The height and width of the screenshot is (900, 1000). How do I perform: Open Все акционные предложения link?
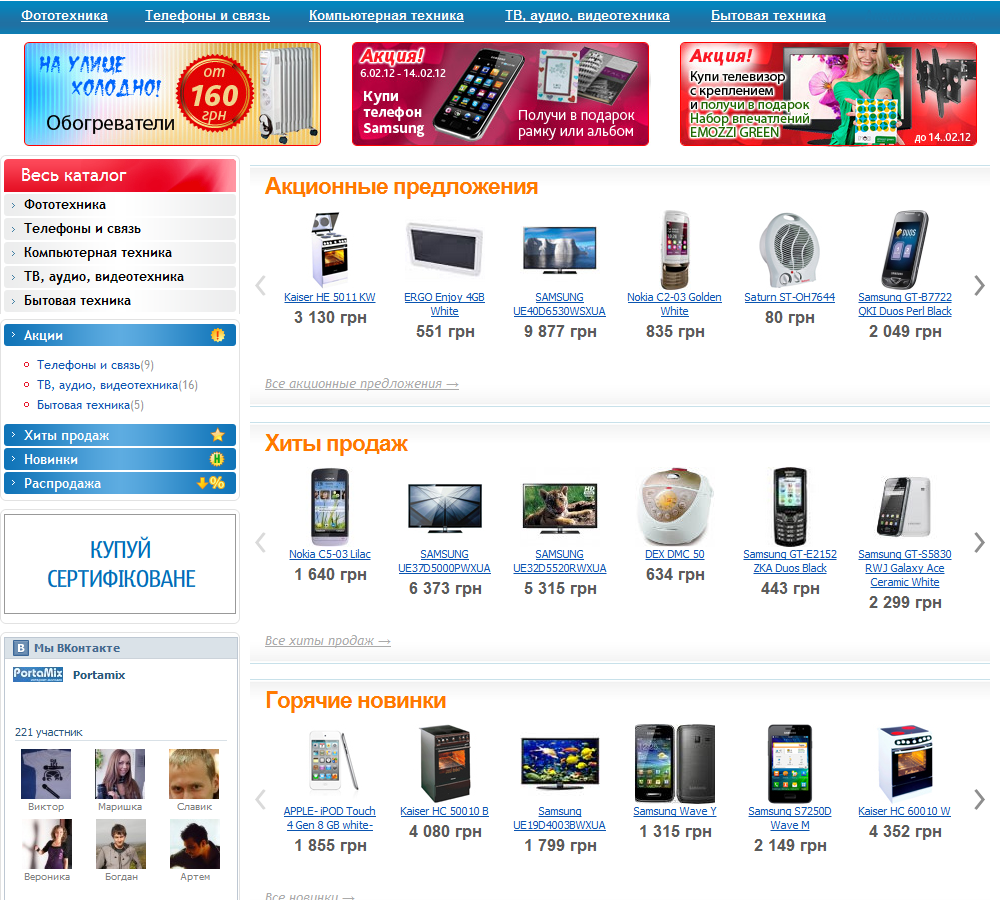click(362, 383)
